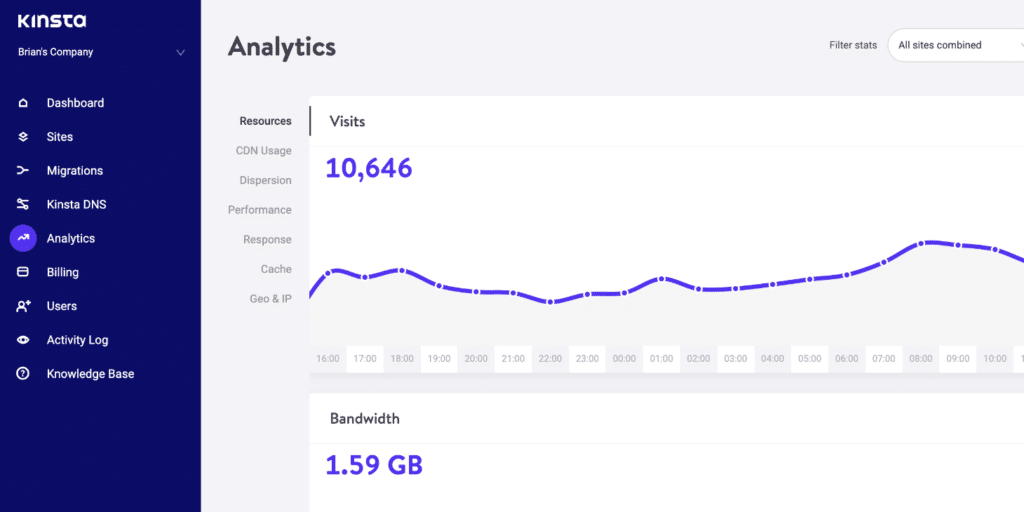Select the 22:00 hour label on chart

(x=550, y=358)
